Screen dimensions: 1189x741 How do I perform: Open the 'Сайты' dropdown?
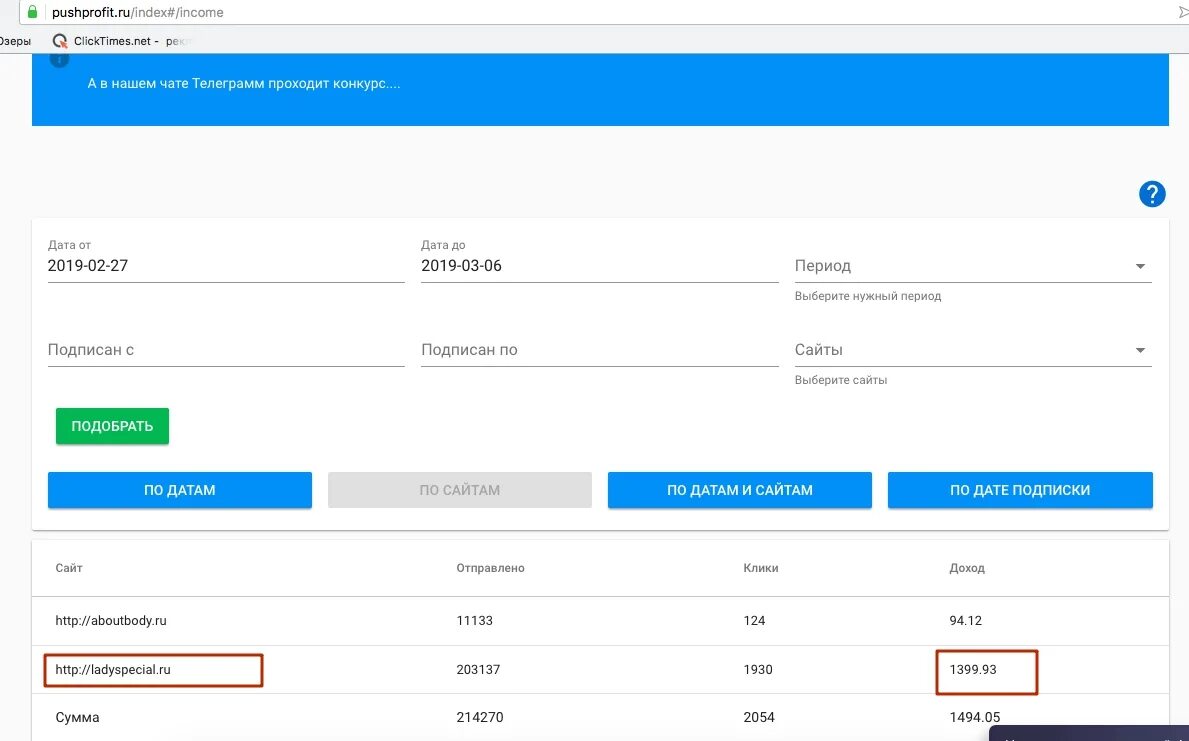(973, 350)
